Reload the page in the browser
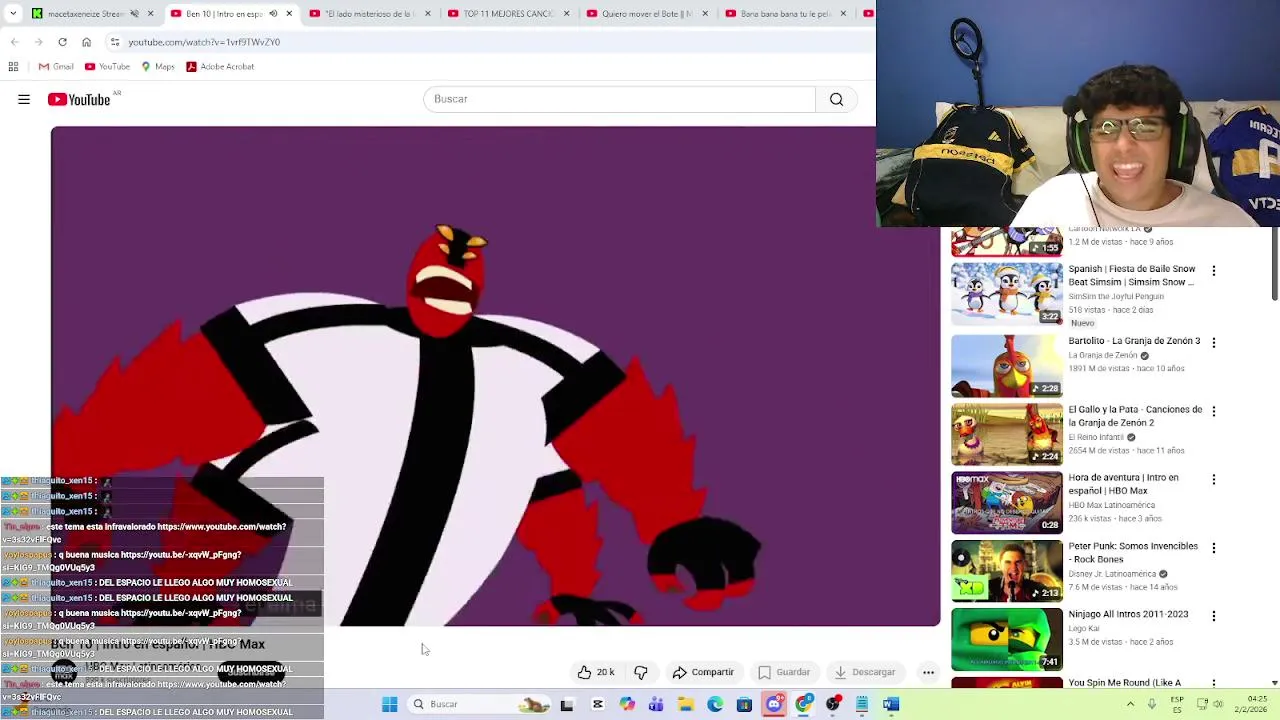 (x=62, y=42)
